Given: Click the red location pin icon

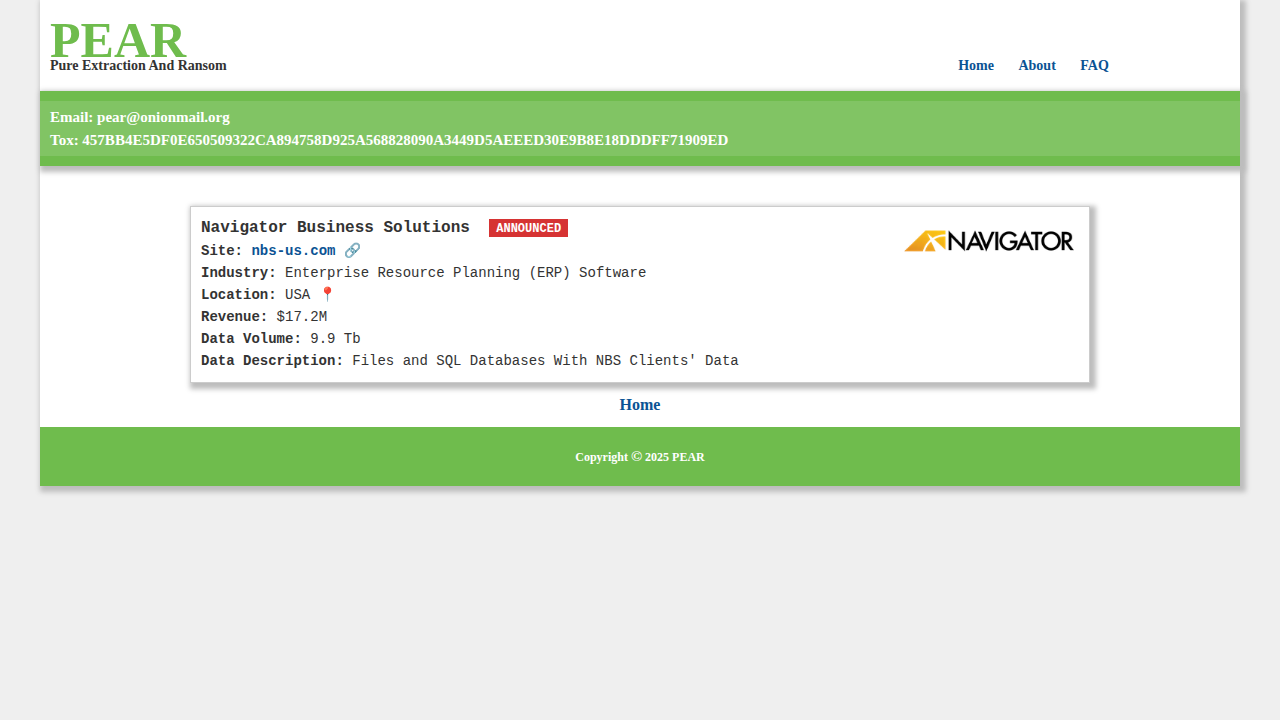Looking at the screenshot, I should 327,295.
